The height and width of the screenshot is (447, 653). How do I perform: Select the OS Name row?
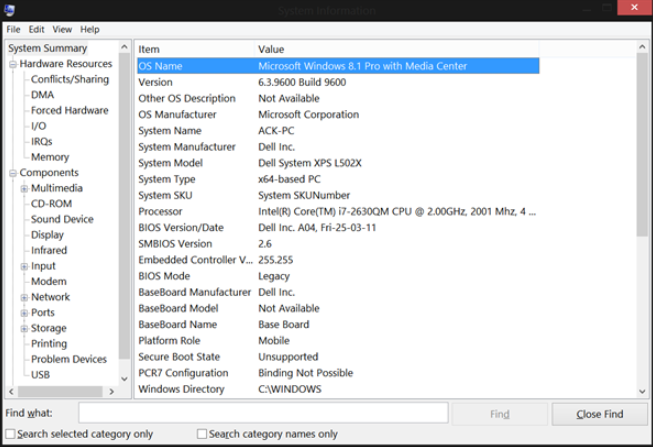[x=338, y=66]
